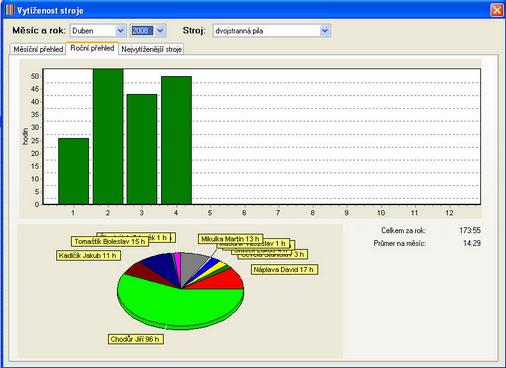Image resolution: width=506 pixels, height=368 pixels.
Task: Switch to the Měsíční přehled tab
Action: 38,49
